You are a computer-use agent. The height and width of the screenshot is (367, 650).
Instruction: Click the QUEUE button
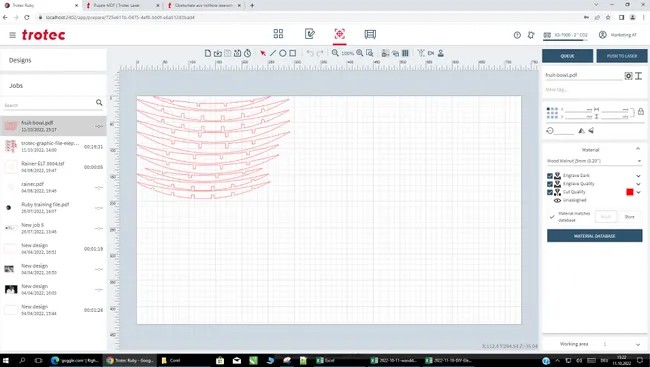[x=568, y=56]
